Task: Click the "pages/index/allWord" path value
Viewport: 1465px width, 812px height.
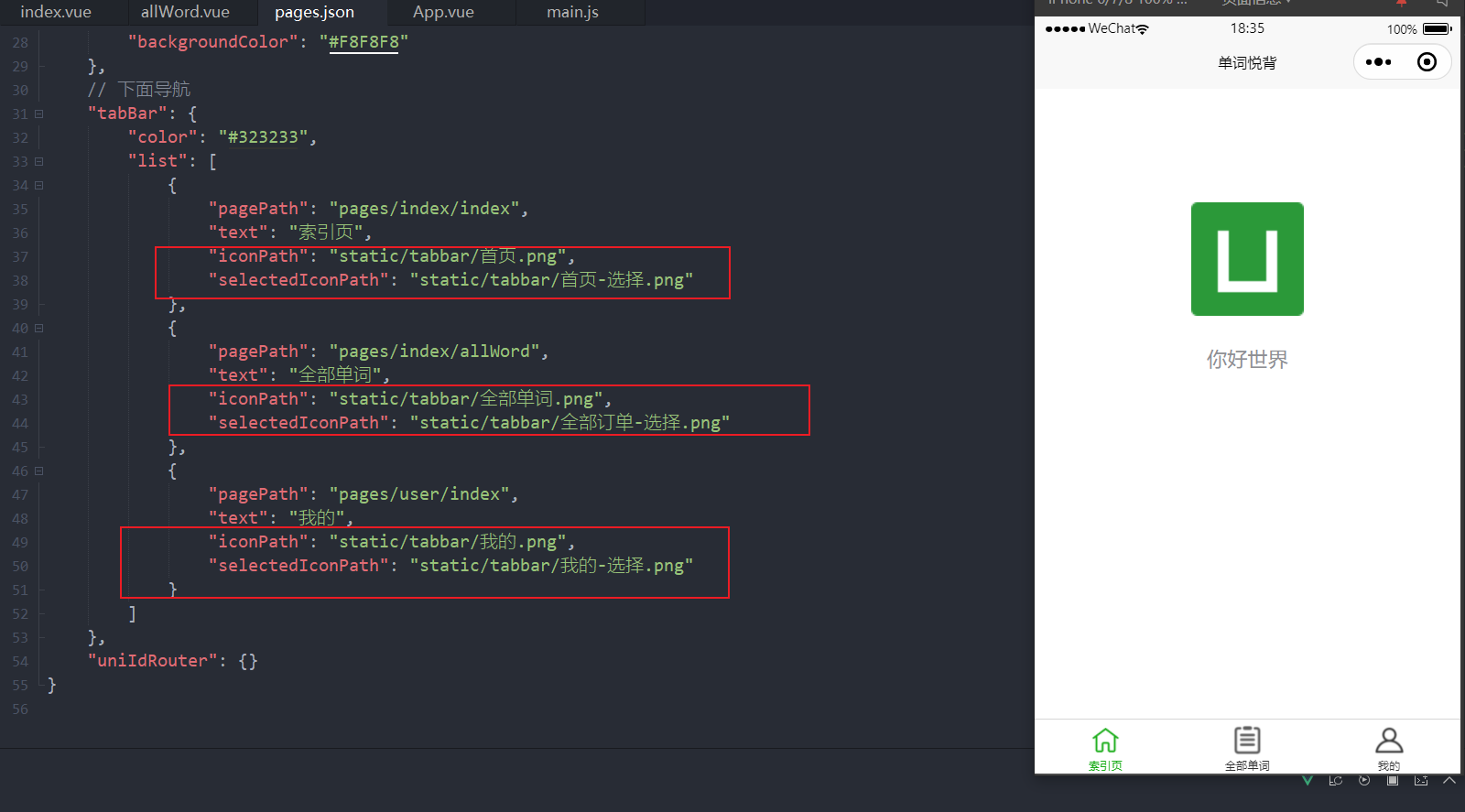Action: (434, 352)
